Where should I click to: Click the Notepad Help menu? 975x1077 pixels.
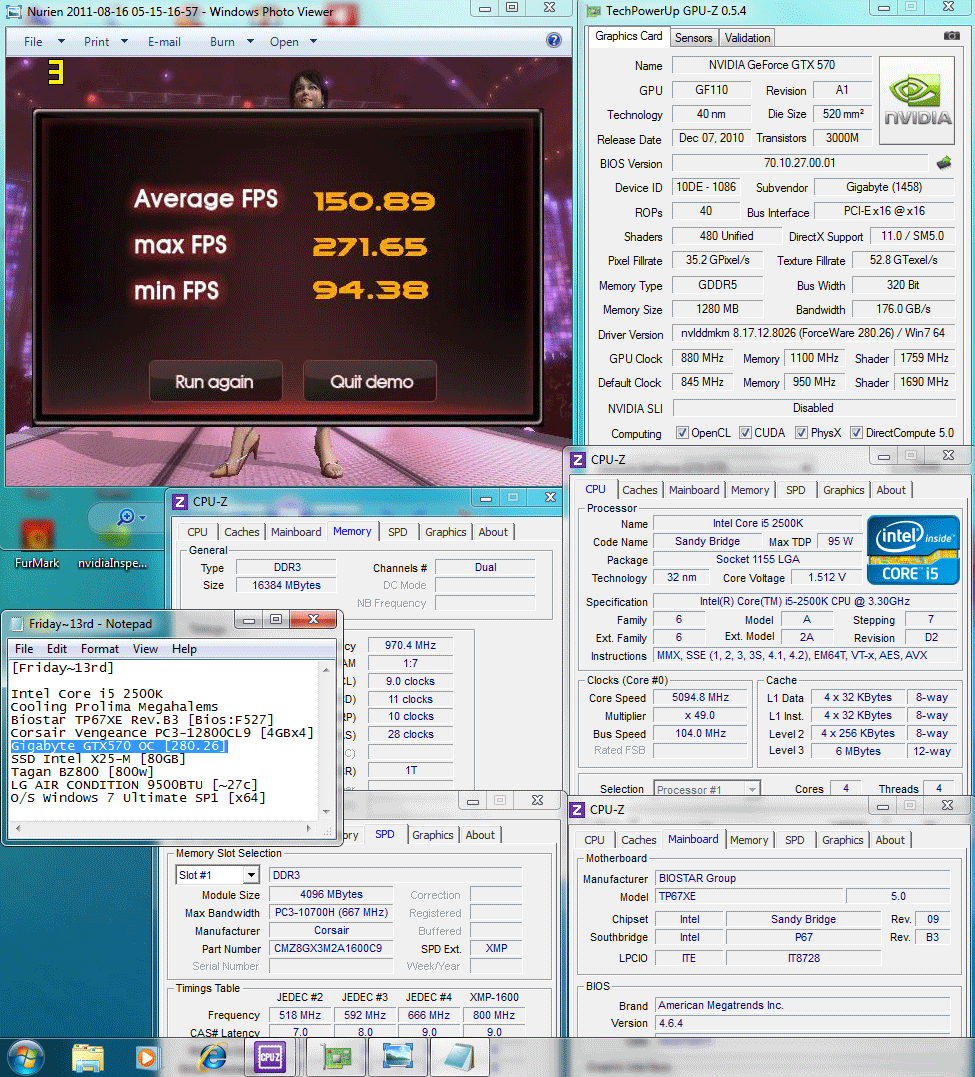pos(184,648)
